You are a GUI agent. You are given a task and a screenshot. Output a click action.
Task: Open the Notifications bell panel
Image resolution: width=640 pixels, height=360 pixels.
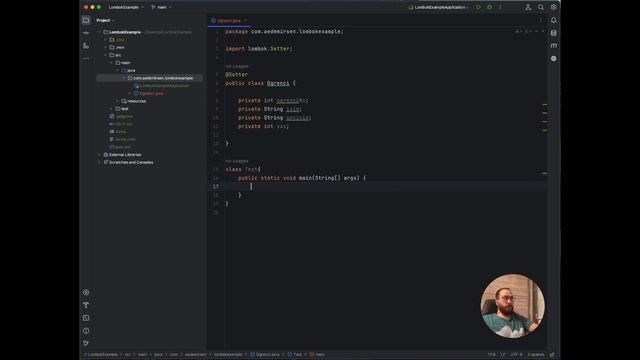click(x=553, y=20)
